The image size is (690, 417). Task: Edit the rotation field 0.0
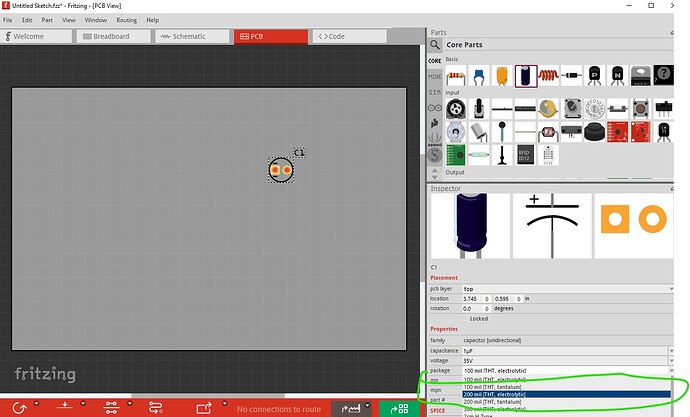pyautogui.click(x=476, y=309)
